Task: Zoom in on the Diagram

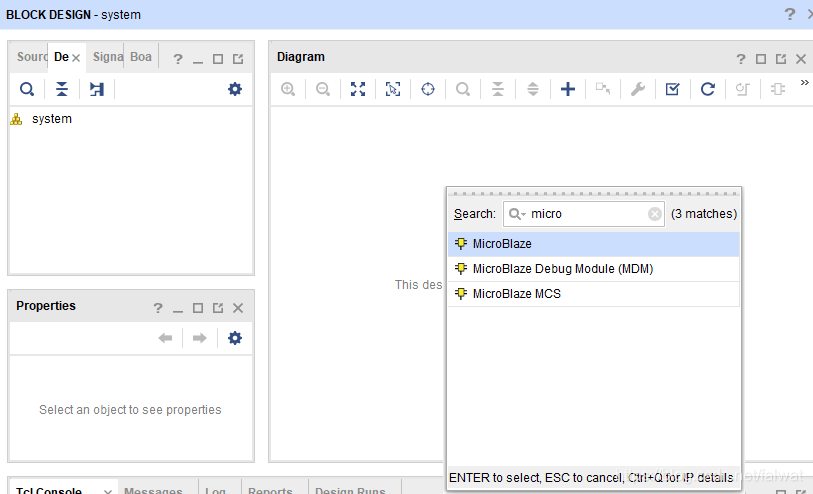Action: point(288,89)
